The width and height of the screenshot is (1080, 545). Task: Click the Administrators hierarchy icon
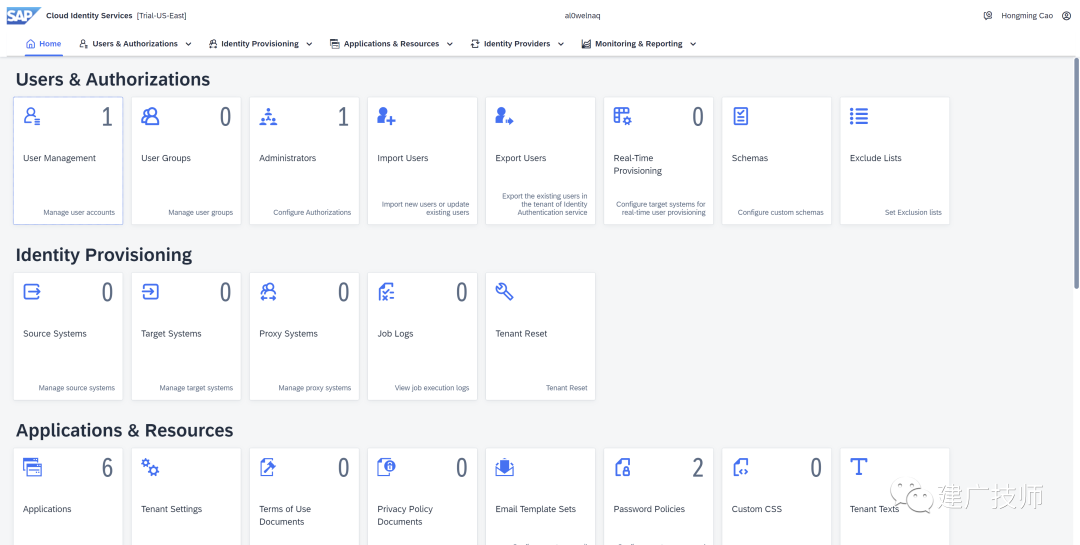(x=268, y=116)
